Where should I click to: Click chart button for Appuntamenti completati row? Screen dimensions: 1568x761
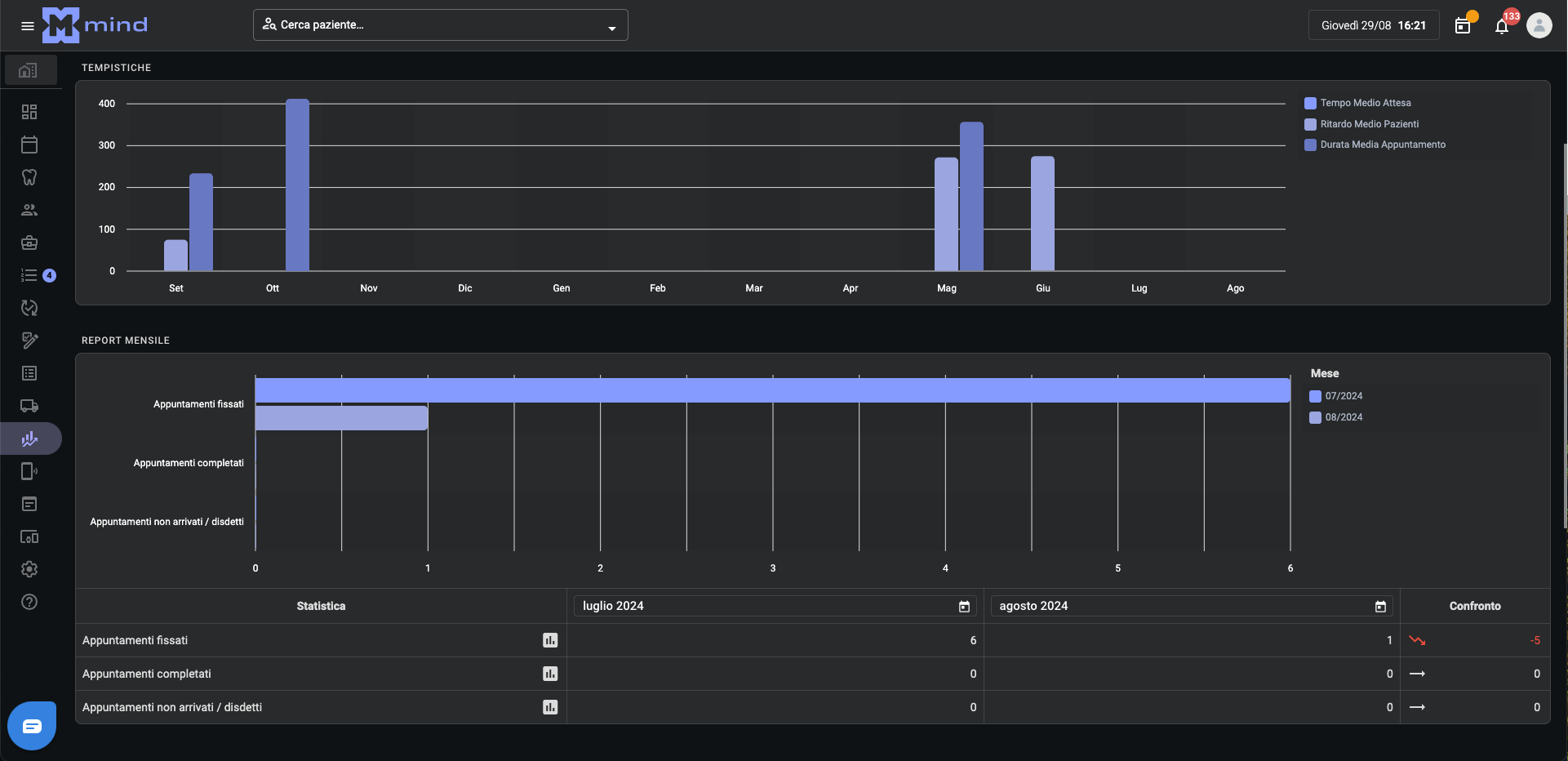[550, 674]
